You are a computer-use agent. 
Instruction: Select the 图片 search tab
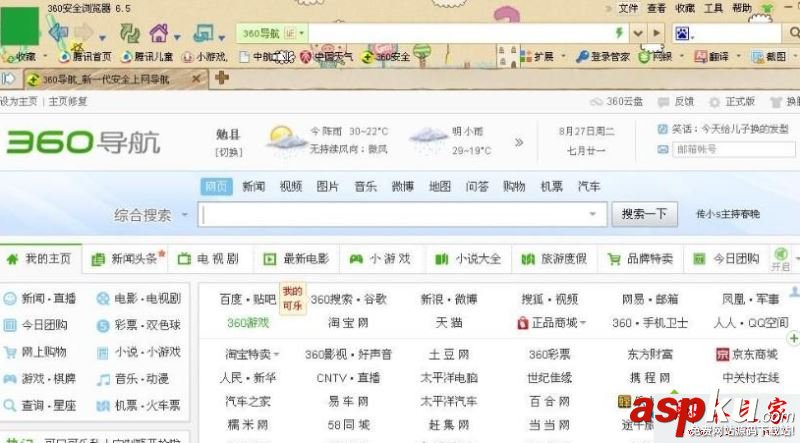(328, 187)
